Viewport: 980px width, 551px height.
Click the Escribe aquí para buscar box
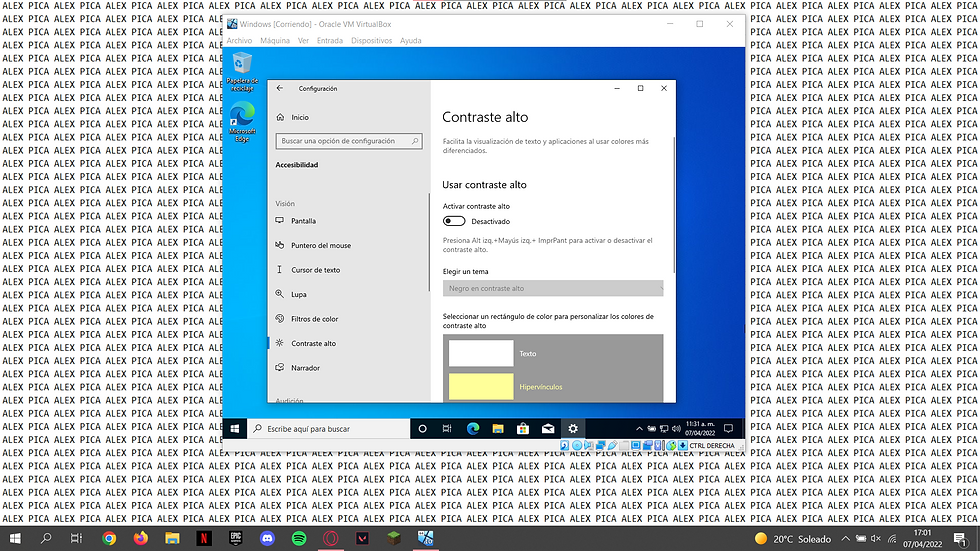tap(329, 429)
